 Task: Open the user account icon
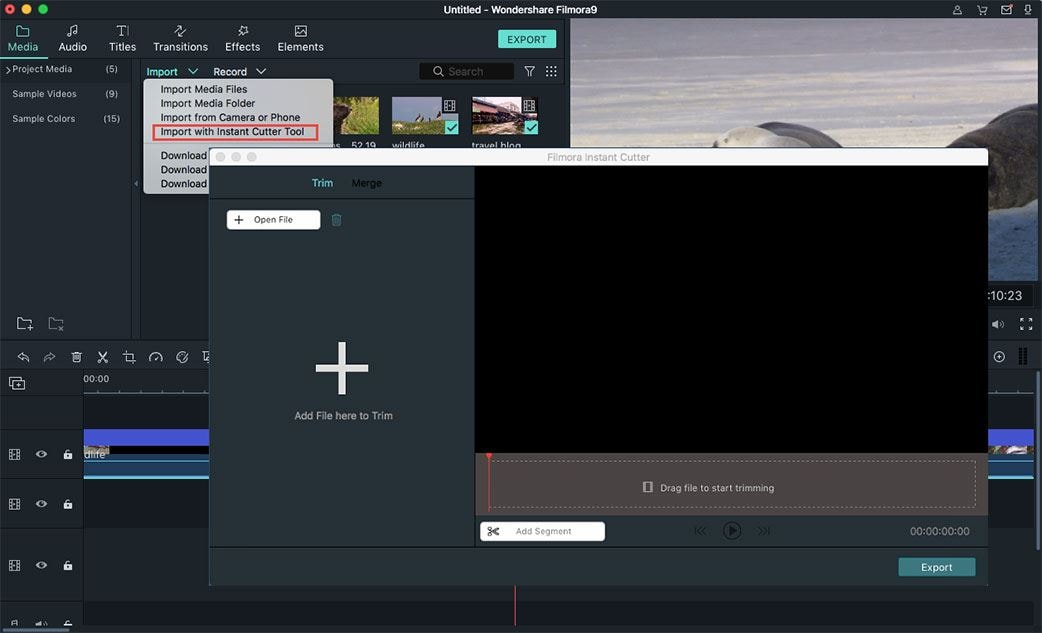point(957,10)
